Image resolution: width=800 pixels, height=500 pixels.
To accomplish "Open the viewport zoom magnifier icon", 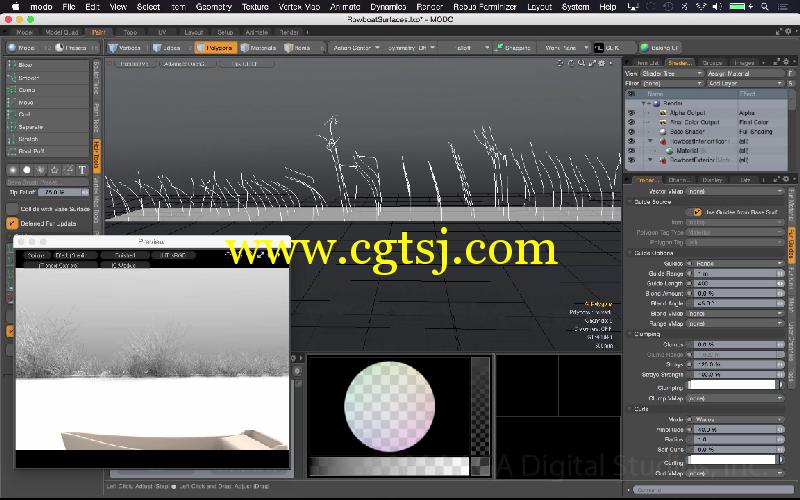I will click(x=581, y=63).
